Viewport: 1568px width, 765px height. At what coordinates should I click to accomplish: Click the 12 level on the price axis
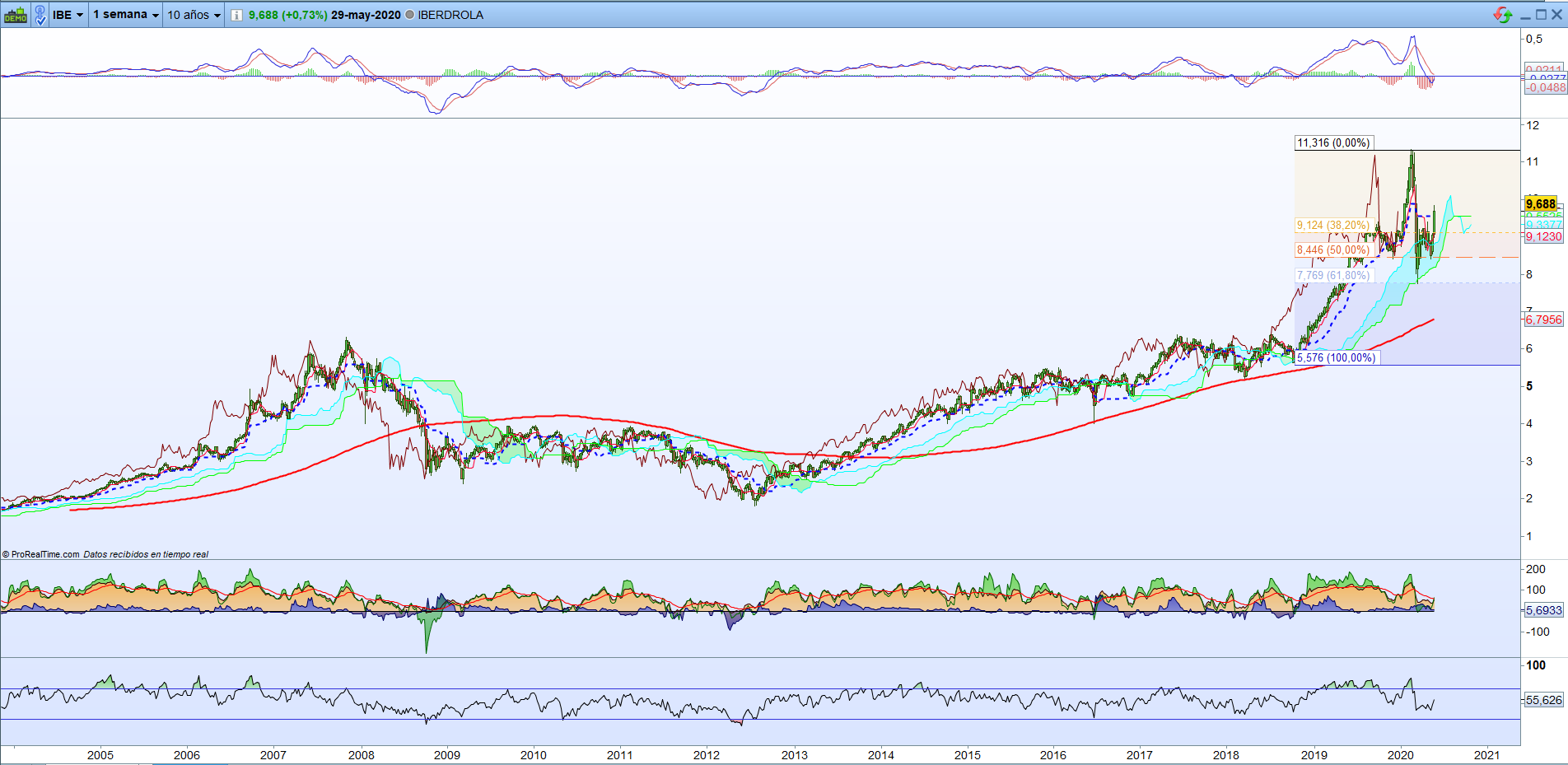click(1533, 125)
